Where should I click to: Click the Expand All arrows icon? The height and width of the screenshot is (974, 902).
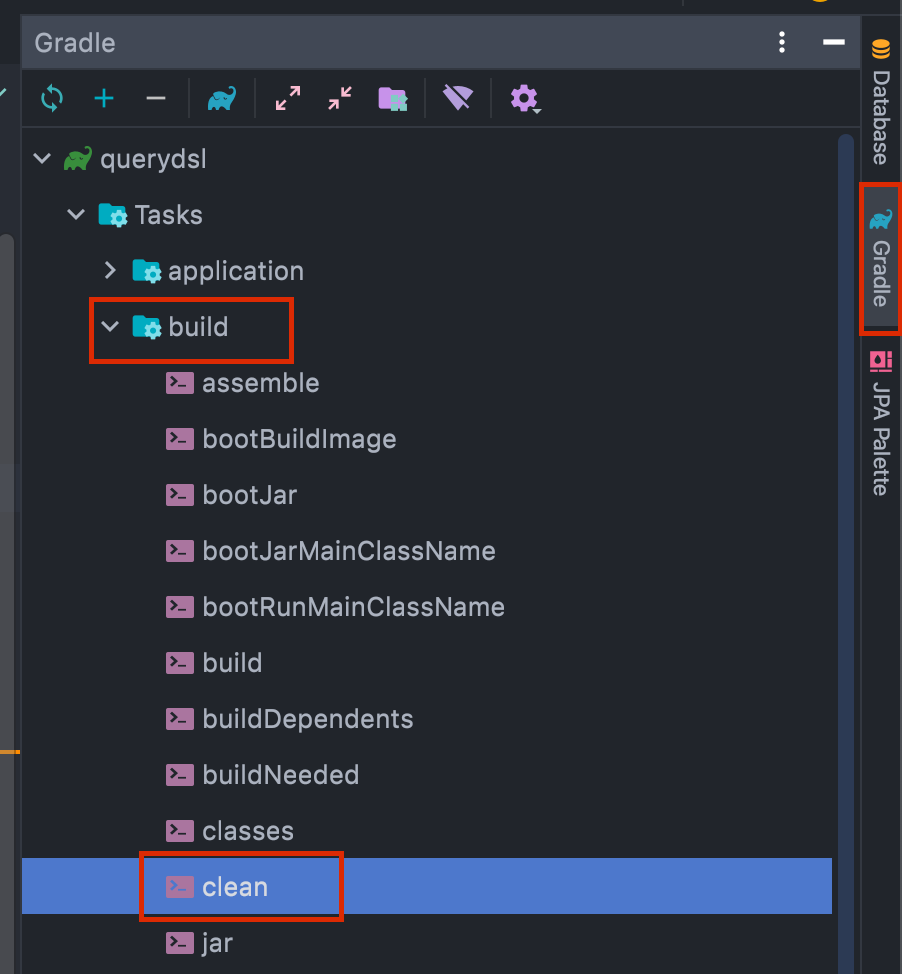(288, 98)
